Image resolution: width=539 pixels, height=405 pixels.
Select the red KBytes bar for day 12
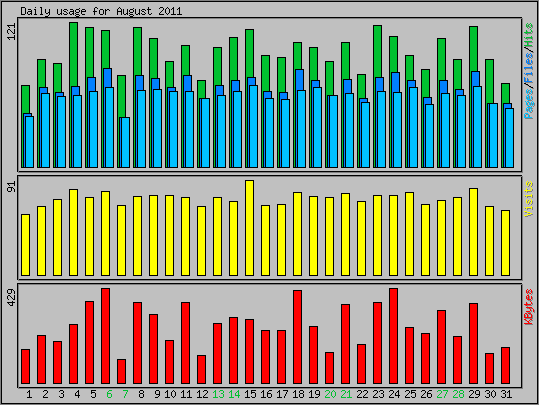click(201, 369)
